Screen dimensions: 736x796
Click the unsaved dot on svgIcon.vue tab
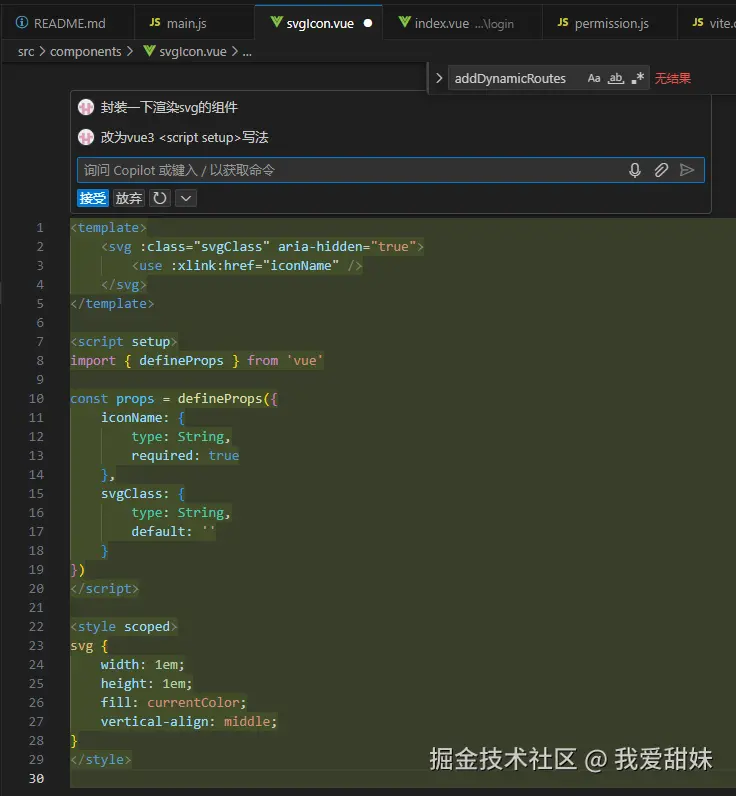(x=368, y=22)
